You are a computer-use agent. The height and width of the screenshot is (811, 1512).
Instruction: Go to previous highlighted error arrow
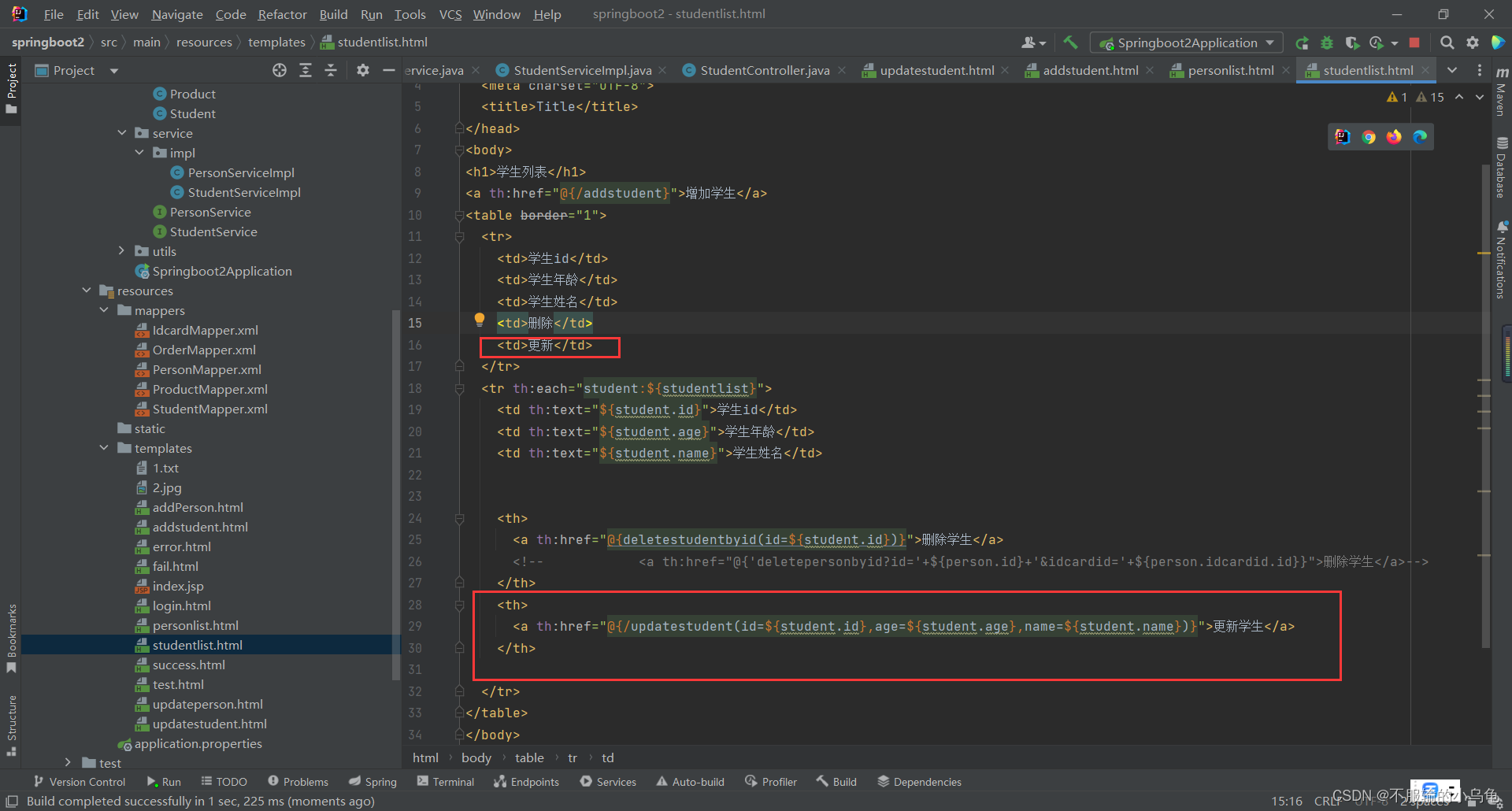[x=1459, y=97]
